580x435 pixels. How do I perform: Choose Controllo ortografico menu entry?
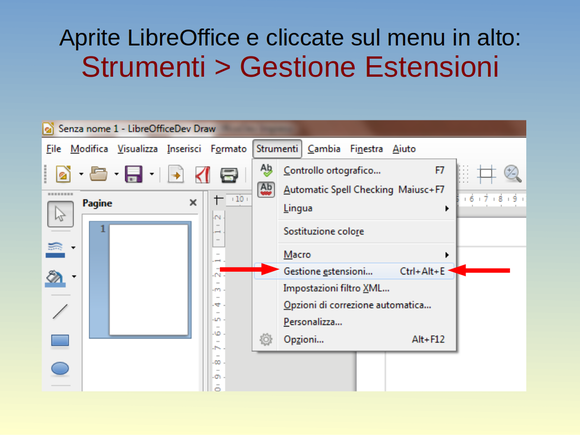pos(354,171)
